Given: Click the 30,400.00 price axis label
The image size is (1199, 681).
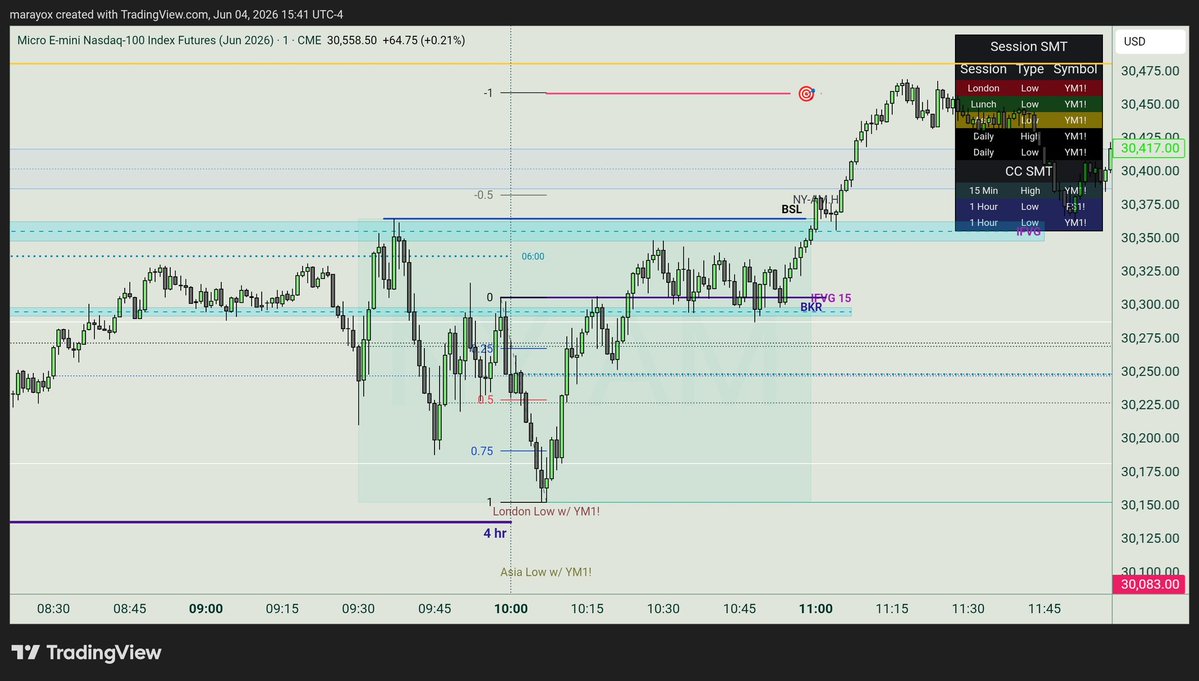Looking at the screenshot, I should (1149, 171).
